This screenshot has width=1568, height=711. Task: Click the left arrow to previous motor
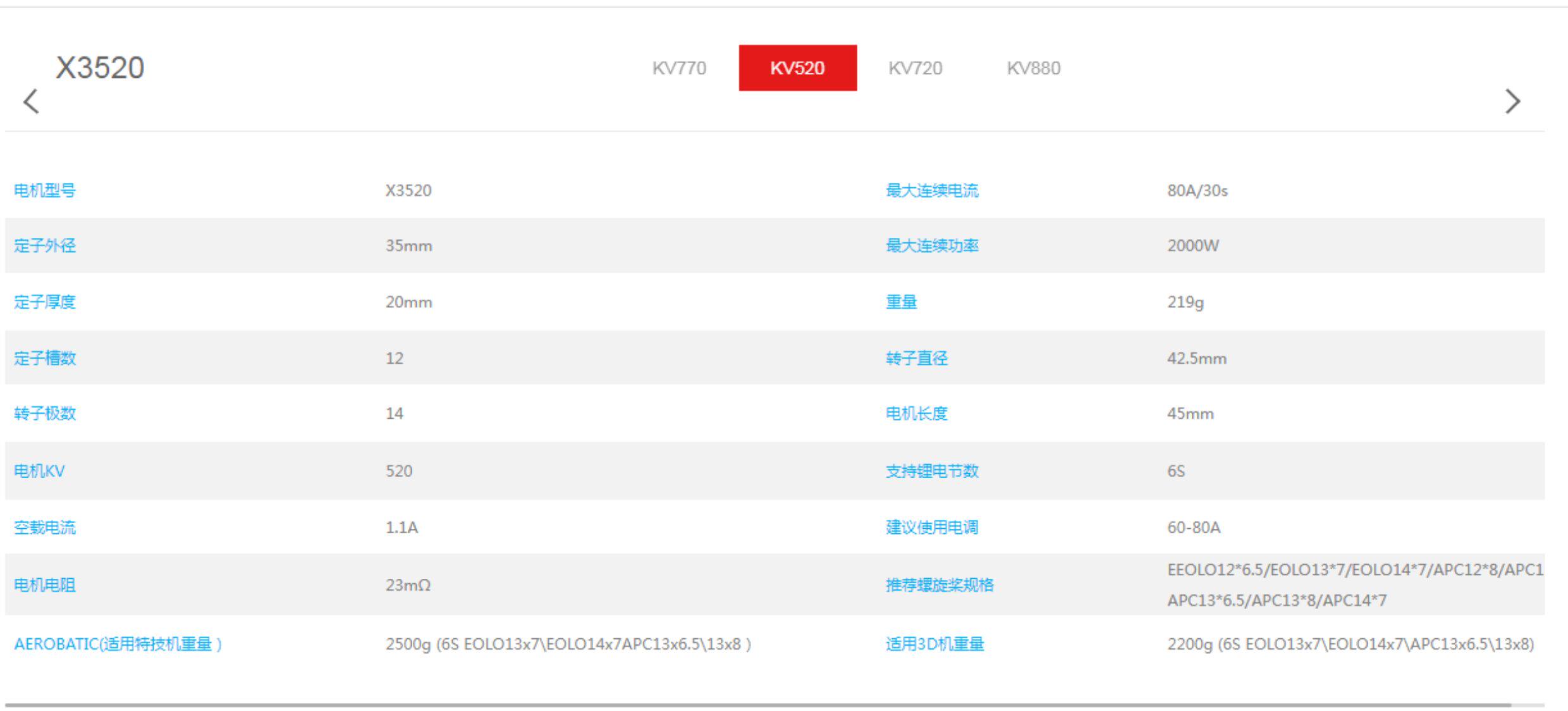[x=31, y=101]
